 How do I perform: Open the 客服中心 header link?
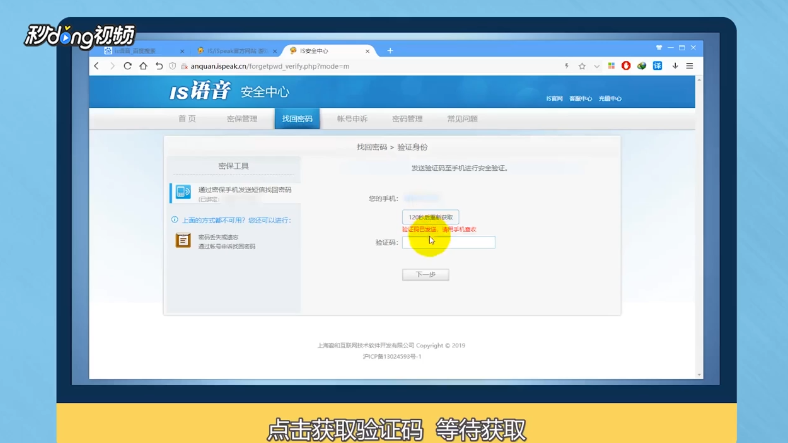pyautogui.click(x=580, y=98)
